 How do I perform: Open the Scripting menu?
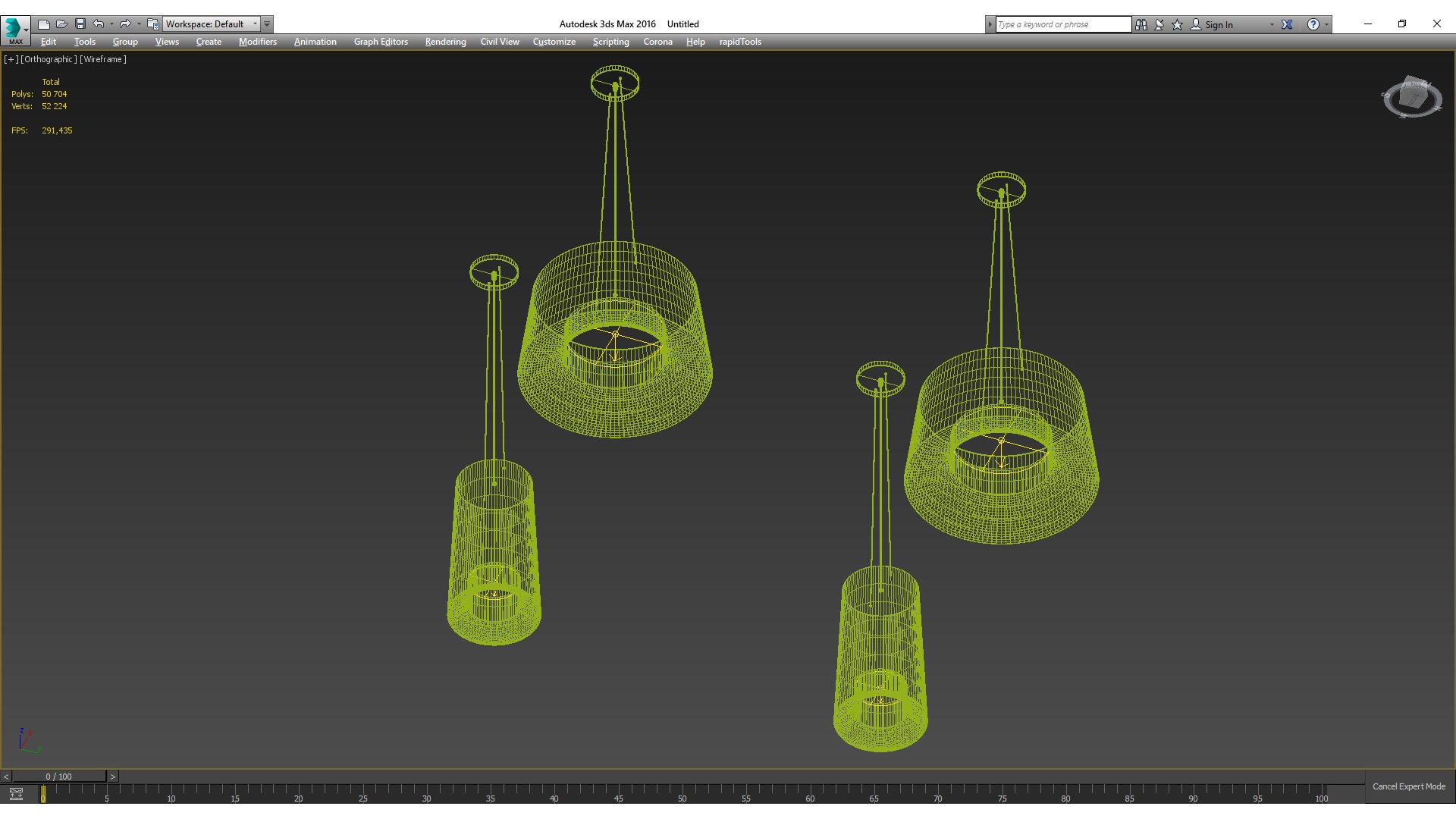click(610, 42)
